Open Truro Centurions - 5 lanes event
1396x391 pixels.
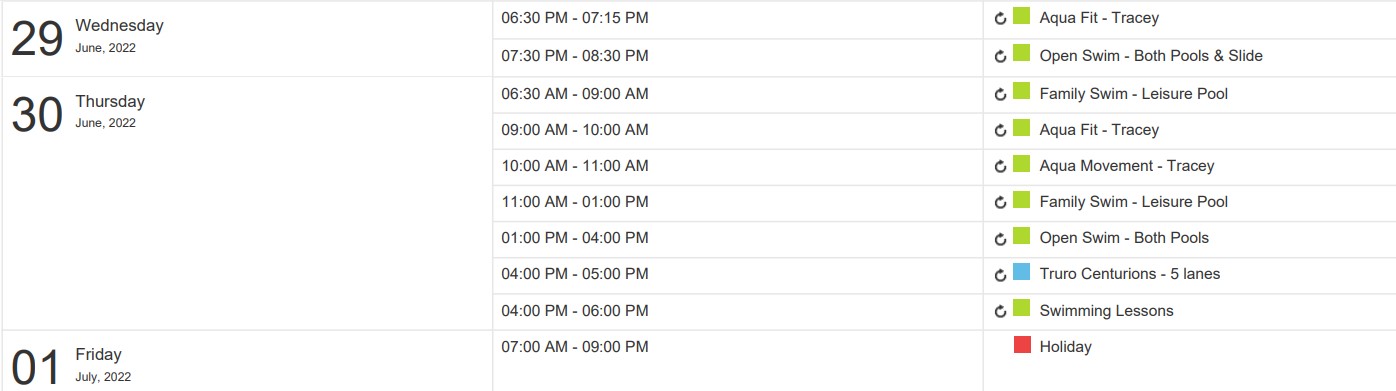[x=1130, y=274]
